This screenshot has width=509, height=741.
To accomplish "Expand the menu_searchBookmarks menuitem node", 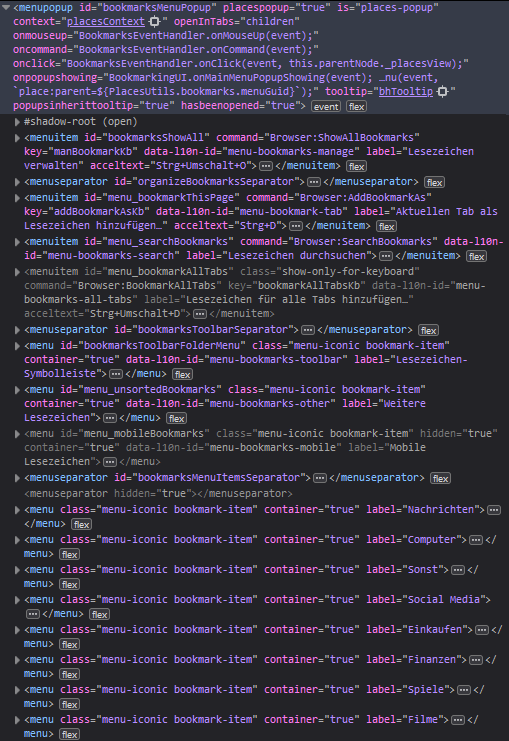I will click(x=17, y=242).
